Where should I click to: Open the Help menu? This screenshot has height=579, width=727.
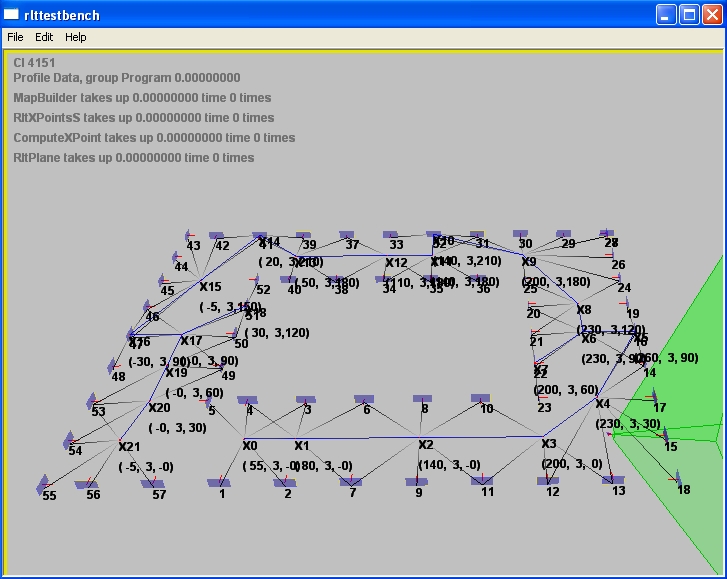click(x=76, y=37)
